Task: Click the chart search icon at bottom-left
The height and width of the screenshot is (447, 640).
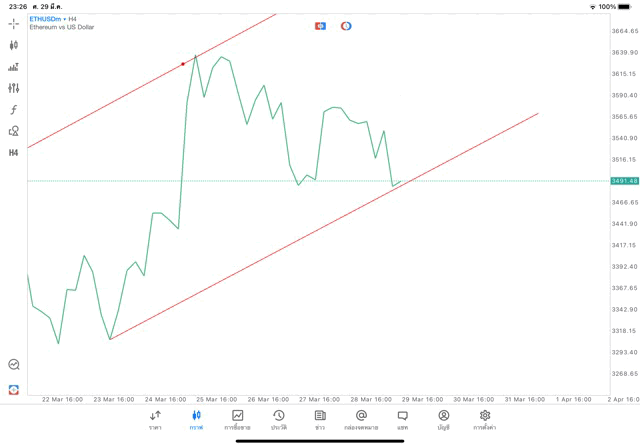Action: coord(14,365)
